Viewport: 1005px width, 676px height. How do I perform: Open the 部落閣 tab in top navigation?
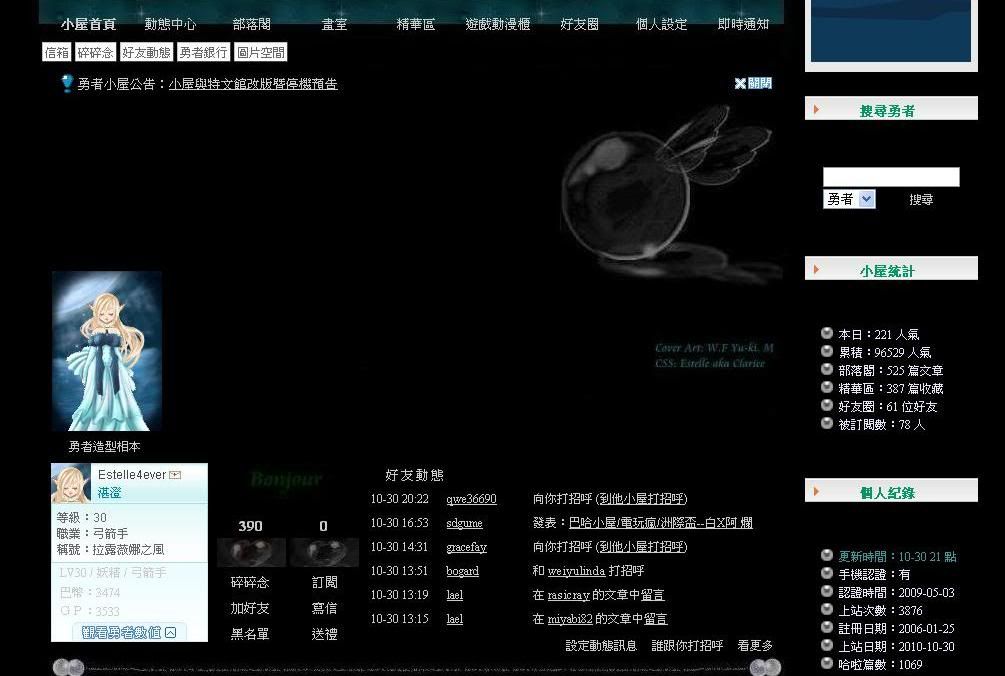[251, 24]
